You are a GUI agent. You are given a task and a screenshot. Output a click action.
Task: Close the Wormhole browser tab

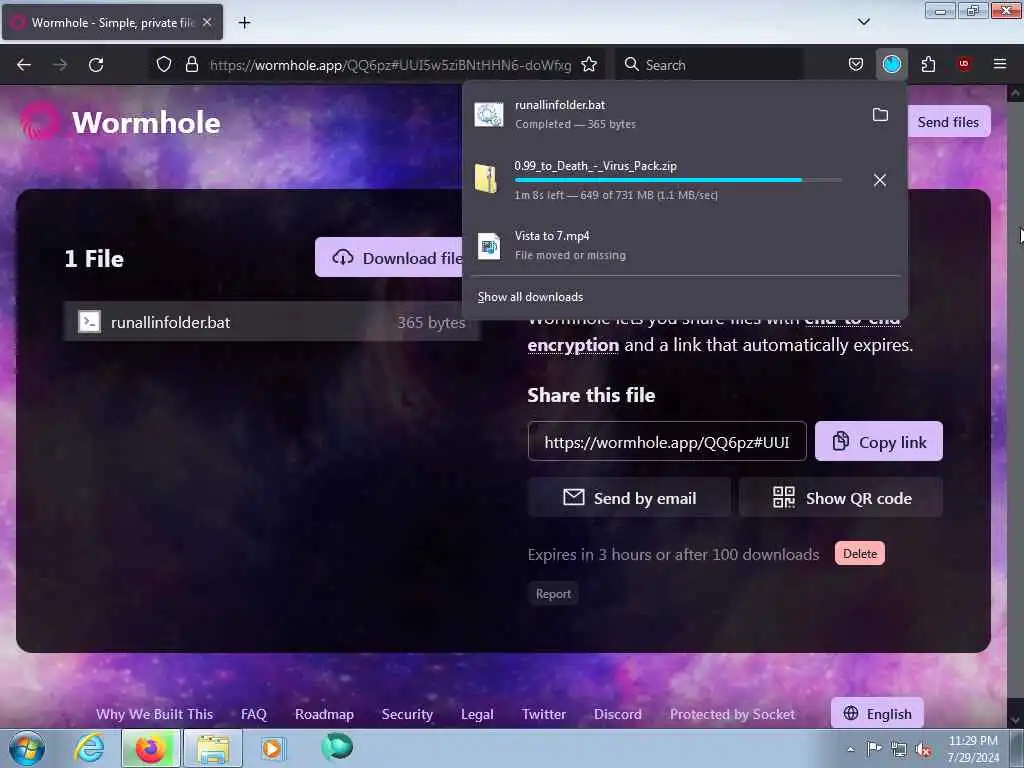click(207, 22)
